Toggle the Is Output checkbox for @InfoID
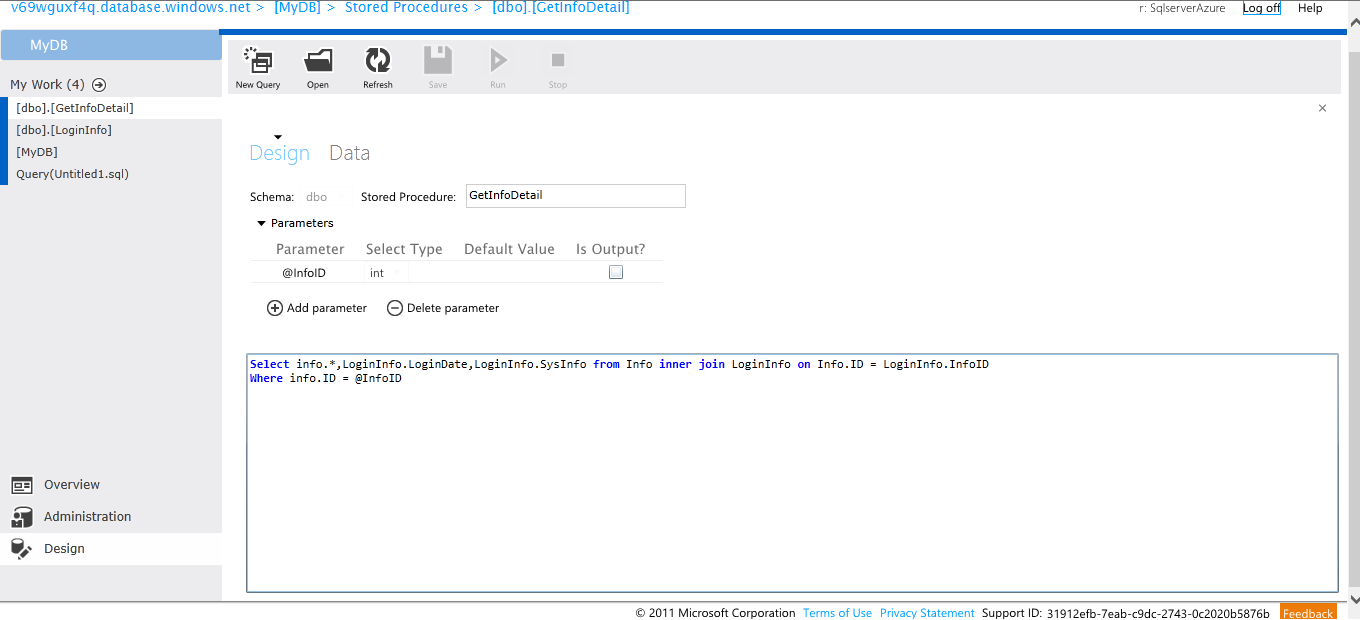1360x620 pixels. (615, 271)
